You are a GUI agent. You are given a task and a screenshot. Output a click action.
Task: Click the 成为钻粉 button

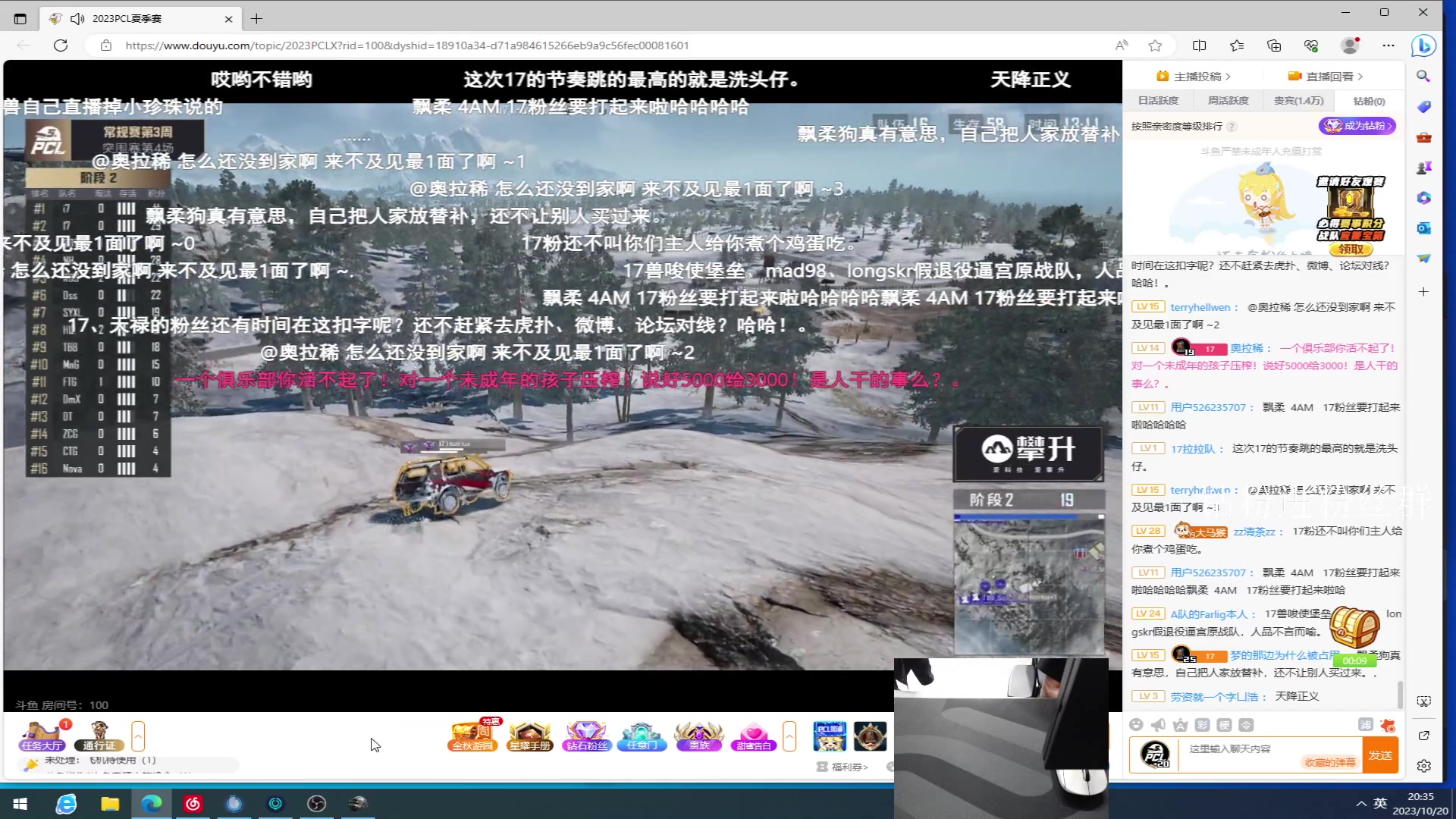[x=1357, y=126]
